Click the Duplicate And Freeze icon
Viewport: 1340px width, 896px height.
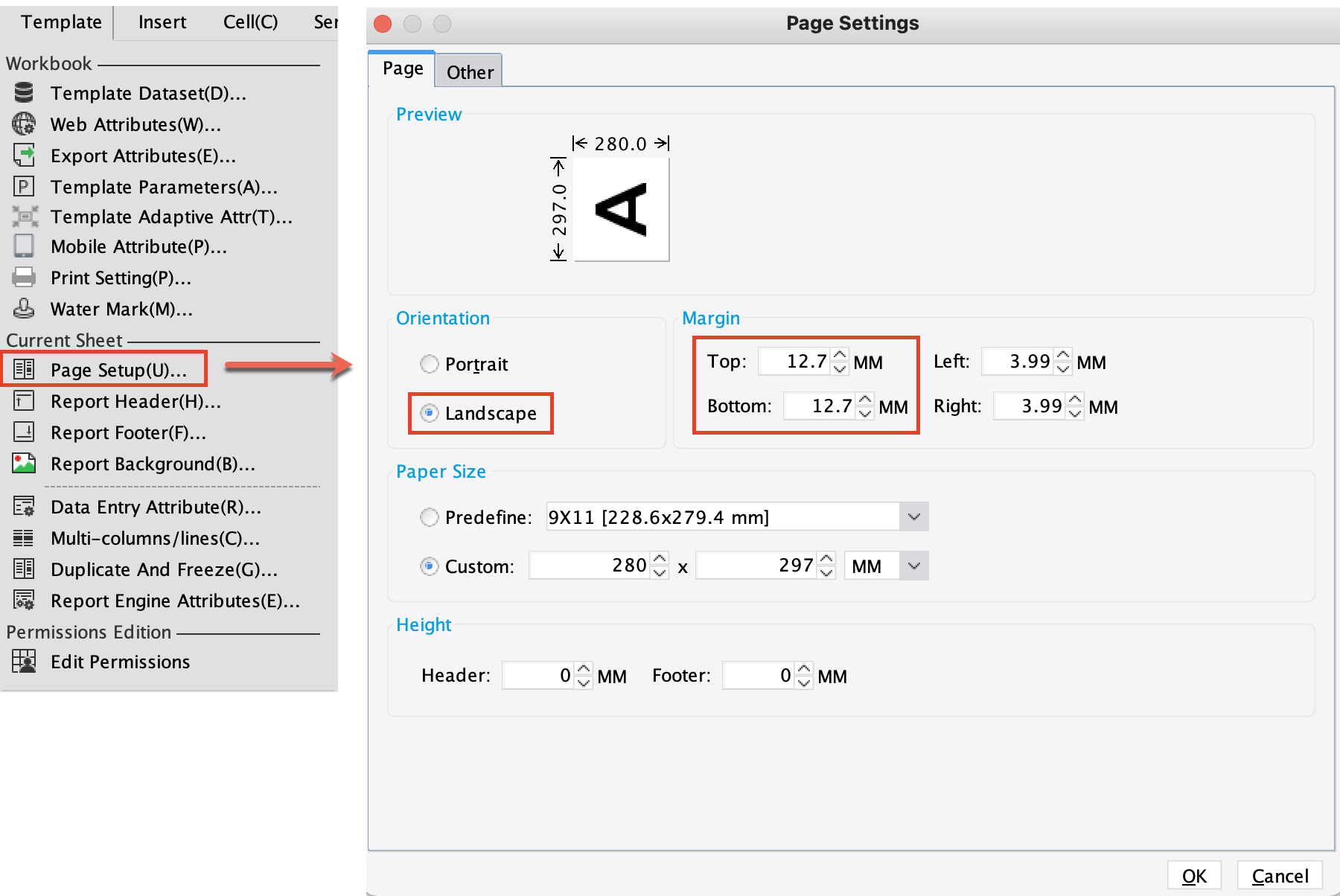click(24, 569)
